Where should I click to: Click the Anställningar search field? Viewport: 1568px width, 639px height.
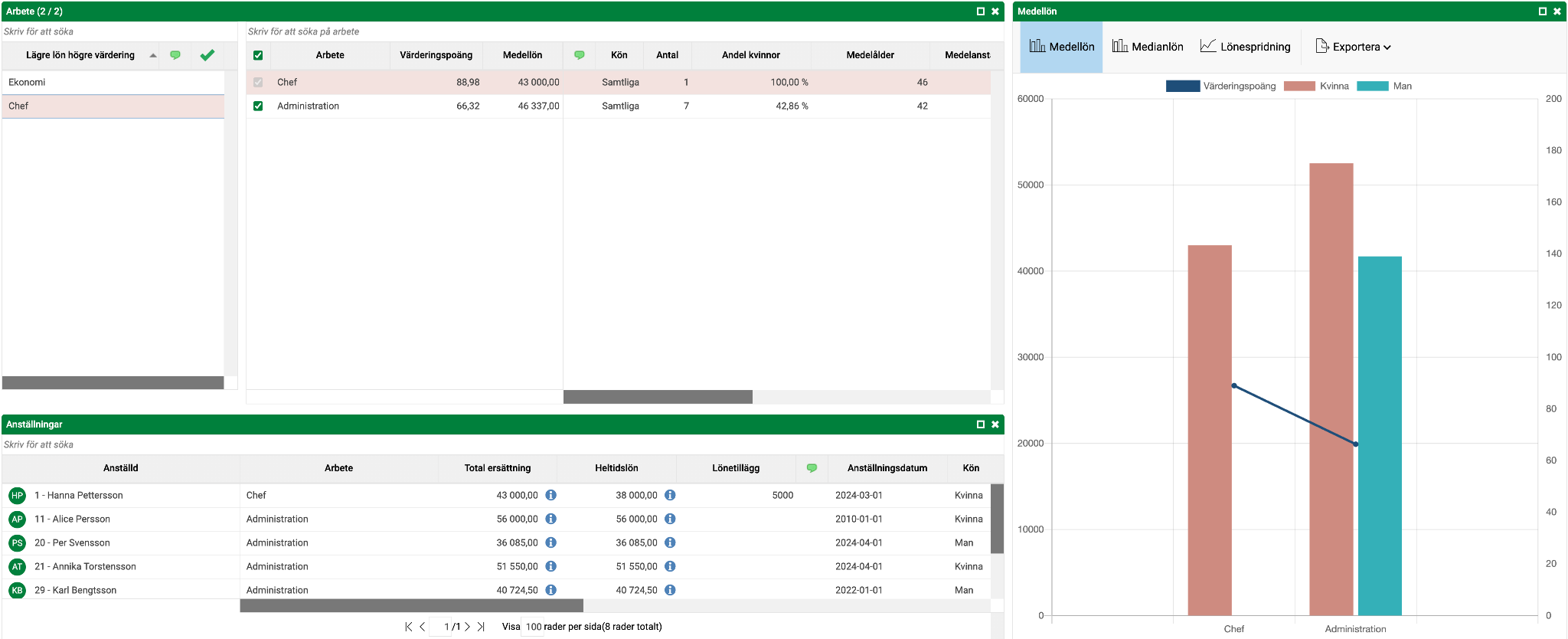(502, 444)
